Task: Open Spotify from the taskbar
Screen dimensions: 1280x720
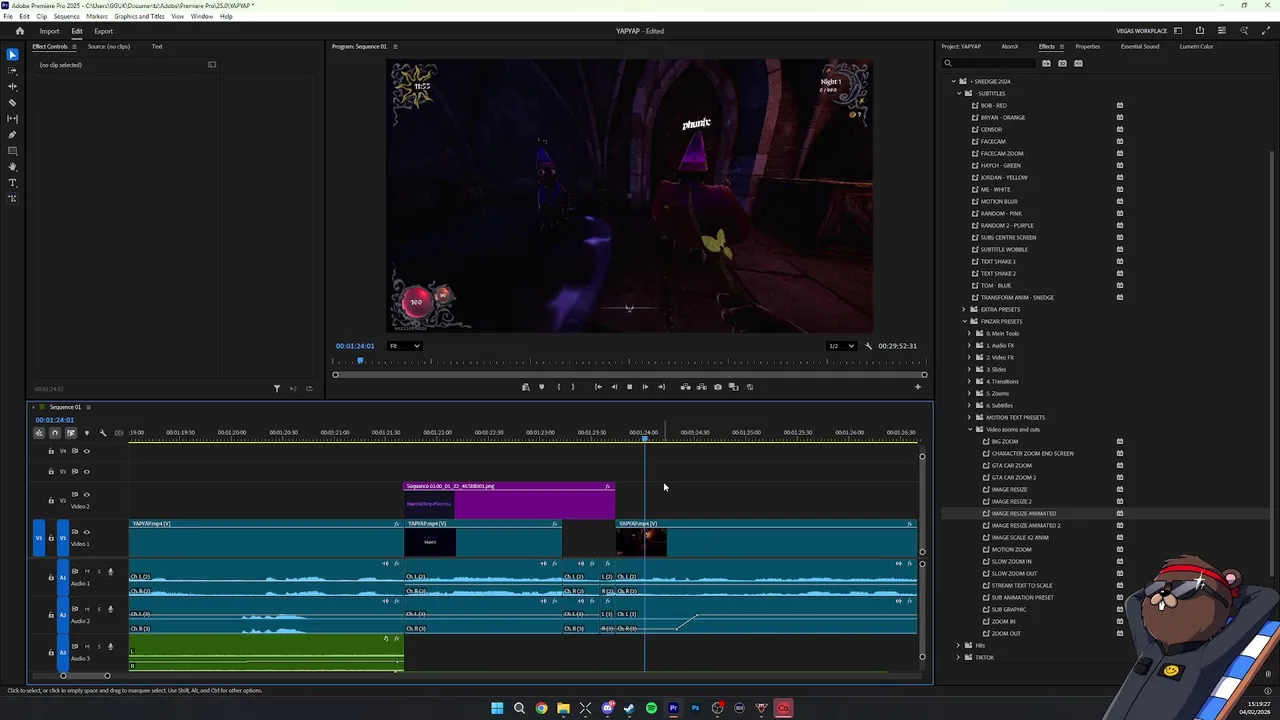Action: click(651, 708)
